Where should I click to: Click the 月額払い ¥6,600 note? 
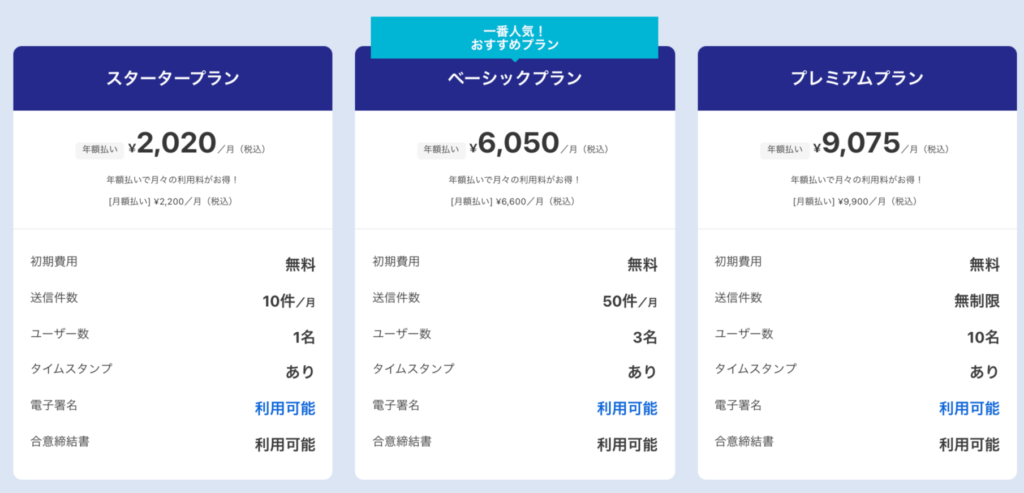tap(513, 202)
